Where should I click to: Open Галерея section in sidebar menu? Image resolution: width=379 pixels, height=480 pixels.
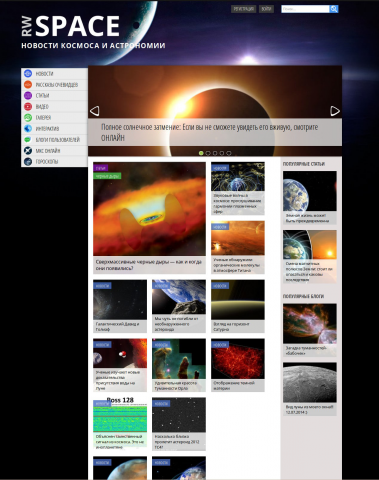pos(54,117)
